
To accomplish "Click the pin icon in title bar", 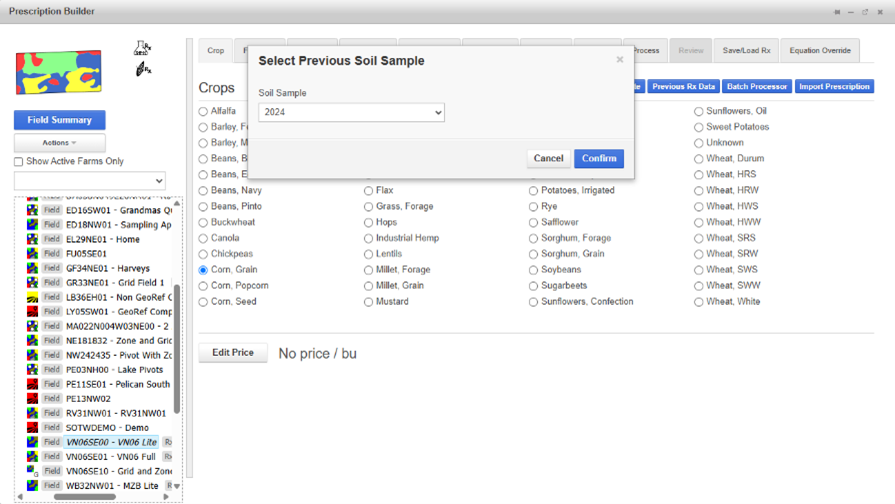I will (x=837, y=12).
